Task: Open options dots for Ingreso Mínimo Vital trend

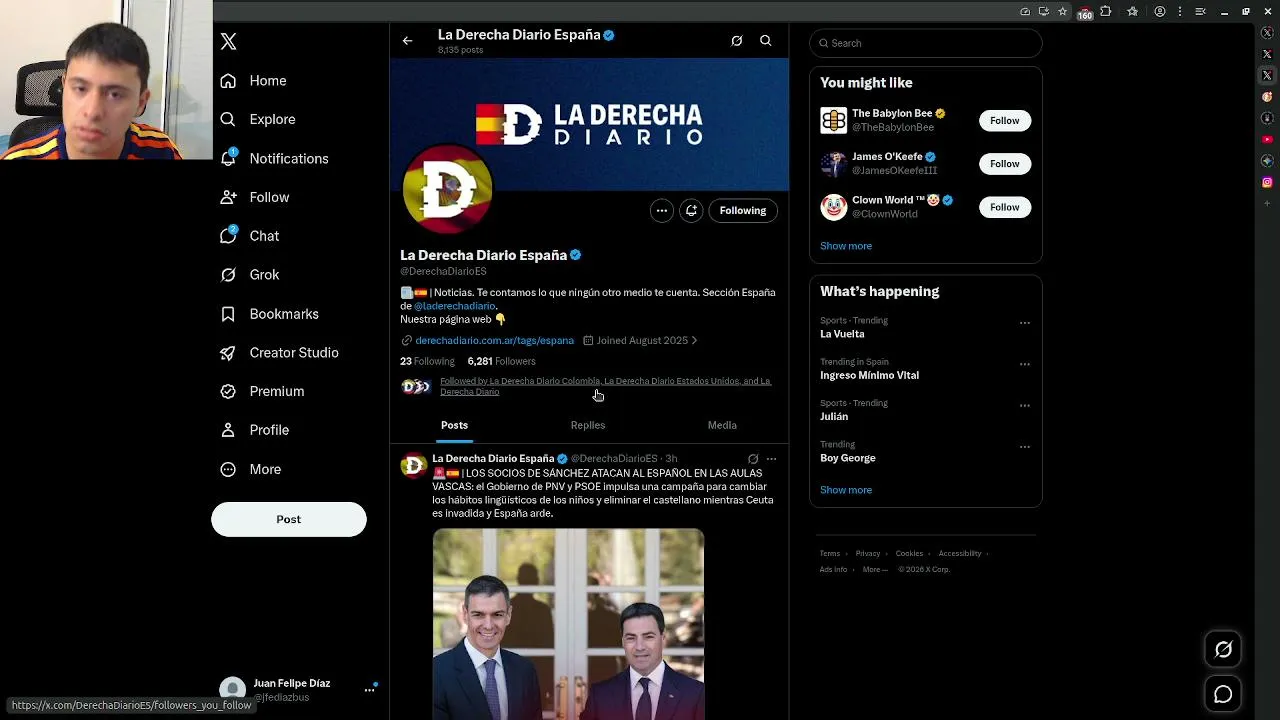Action: click(1024, 364)
